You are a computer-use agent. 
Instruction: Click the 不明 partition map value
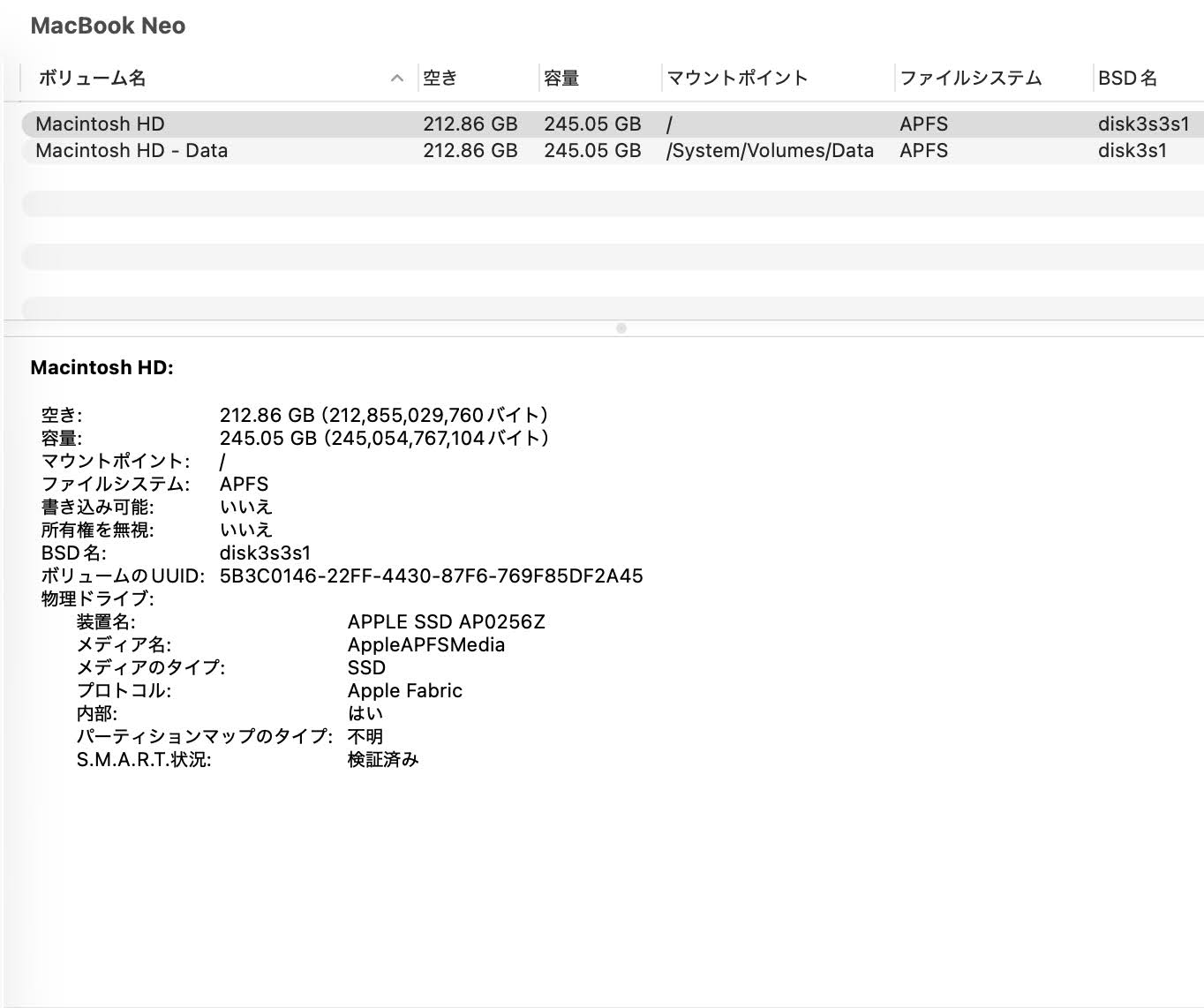365,736
